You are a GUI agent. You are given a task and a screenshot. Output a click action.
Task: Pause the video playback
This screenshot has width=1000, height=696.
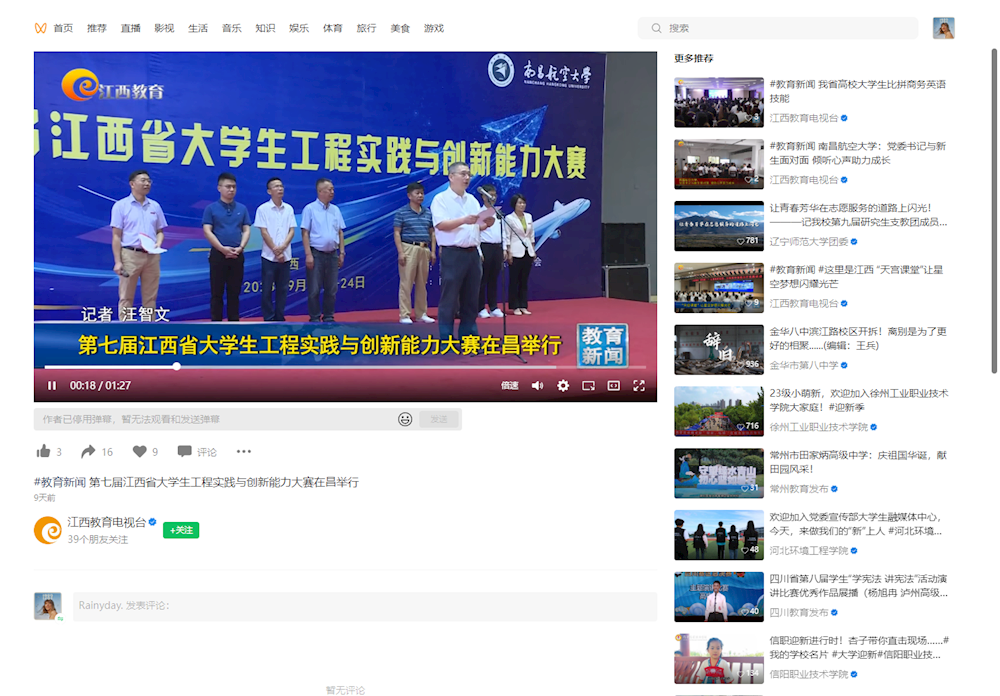click(52, 386)
